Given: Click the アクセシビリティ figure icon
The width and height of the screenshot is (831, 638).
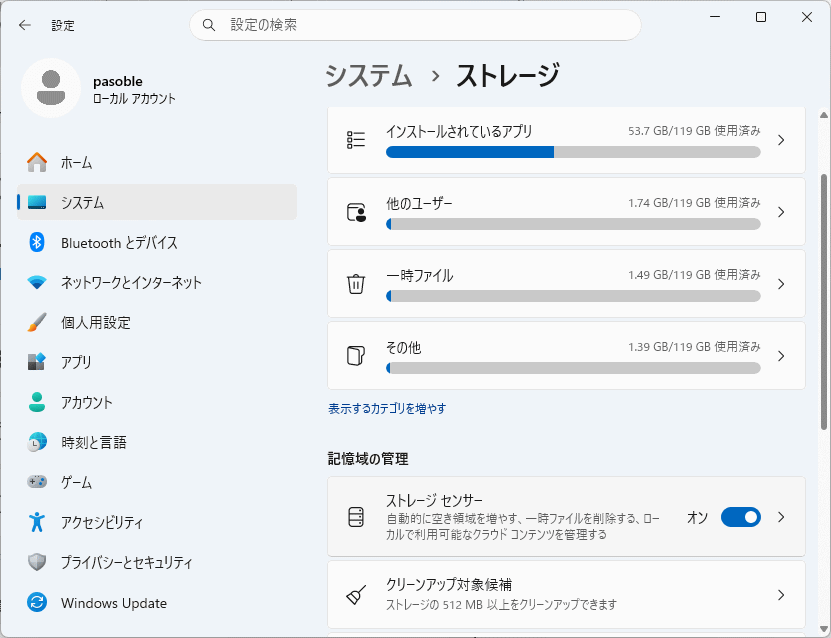Looking at the screenshot, I should [x=37, y=522].
